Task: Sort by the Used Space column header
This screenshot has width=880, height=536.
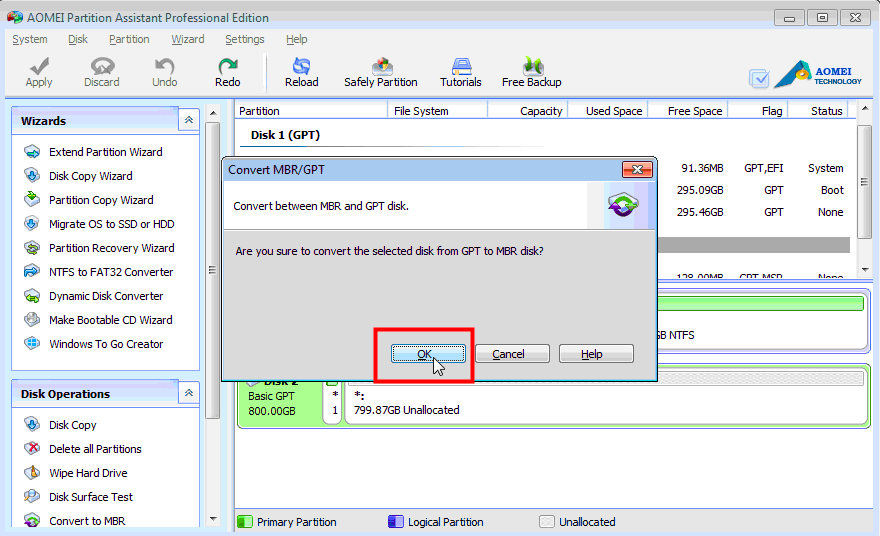Action: (x=608, y=111)
